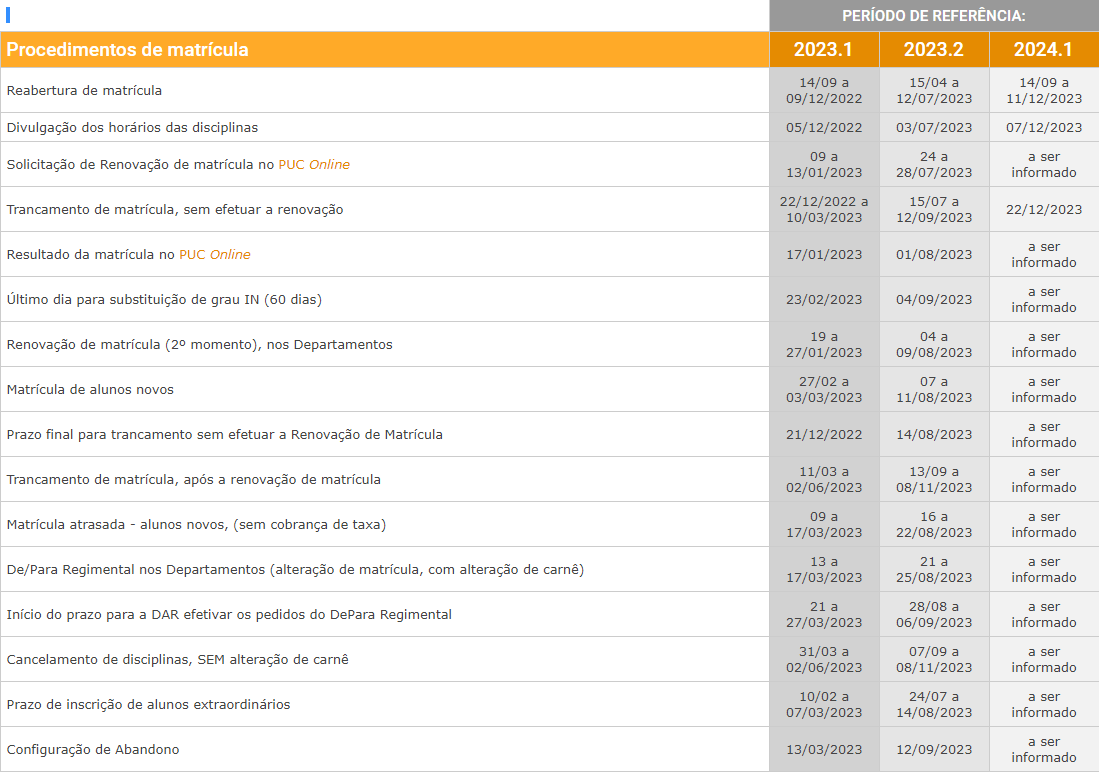Click the 01/08/2023 date cell
Image resolution: width=1099 pixels, height=772 pixels.
pyautogui.click(x=934, y=255)
